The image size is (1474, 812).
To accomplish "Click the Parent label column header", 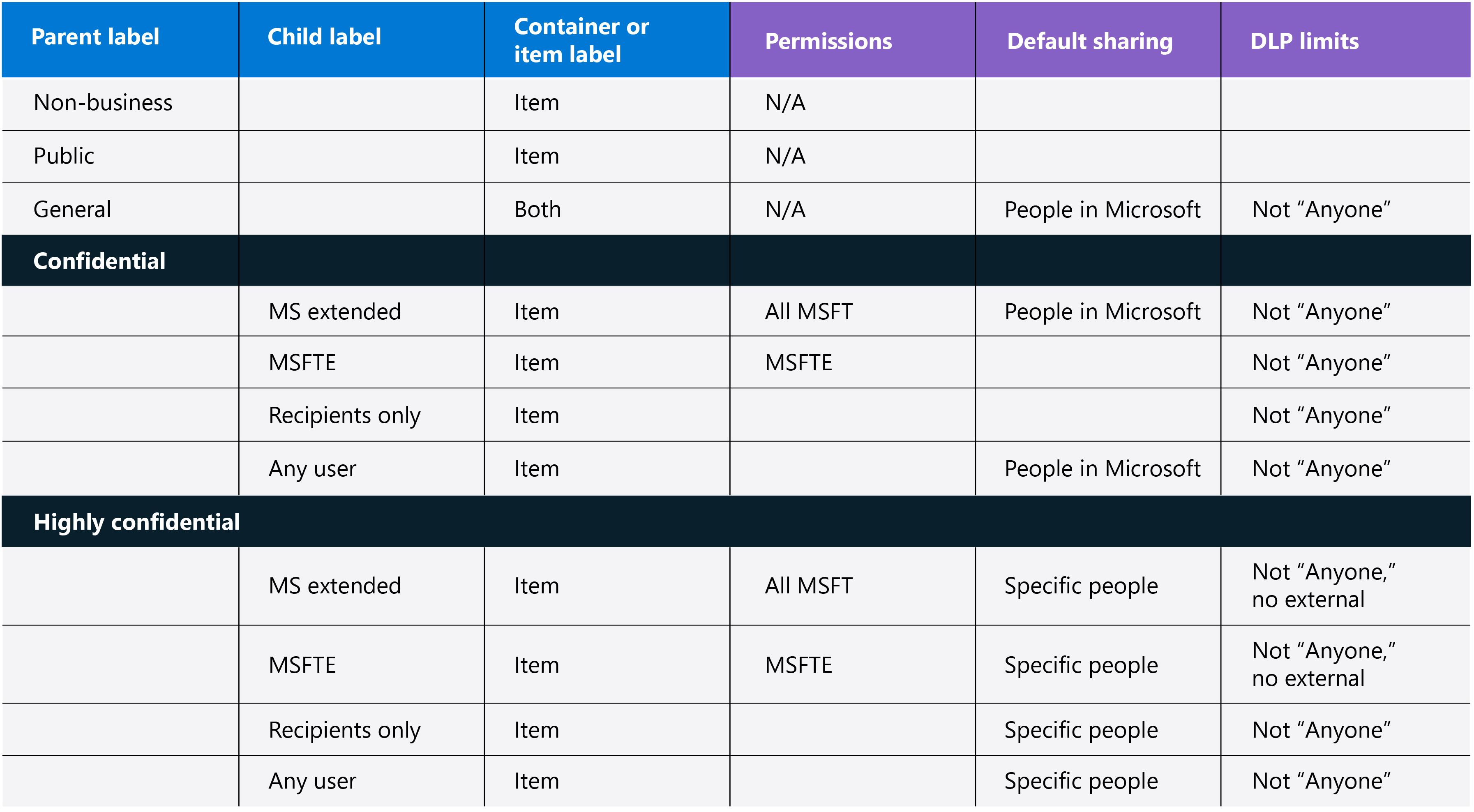I will coord(95,37).
